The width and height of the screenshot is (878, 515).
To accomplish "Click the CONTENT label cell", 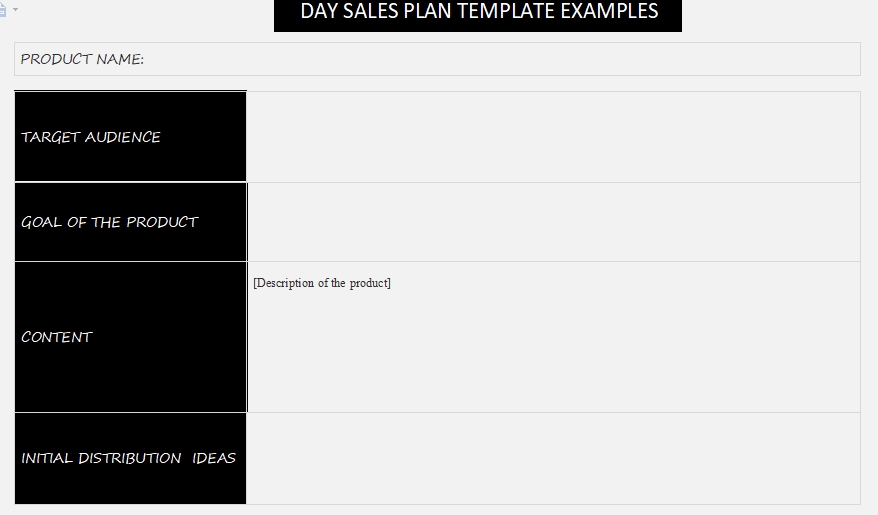I will (57, 337).
